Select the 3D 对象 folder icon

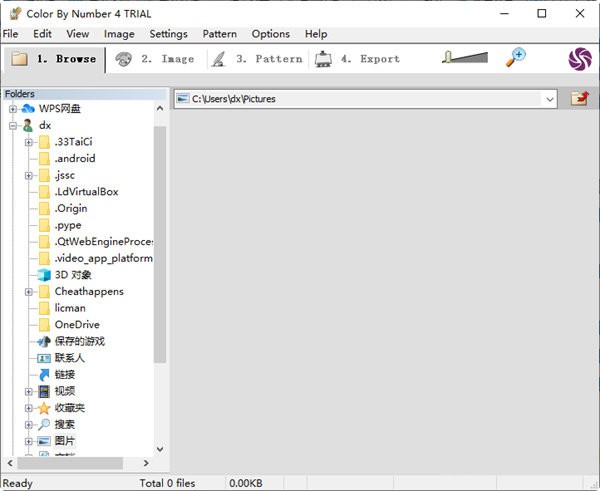(x=44, y=275)
